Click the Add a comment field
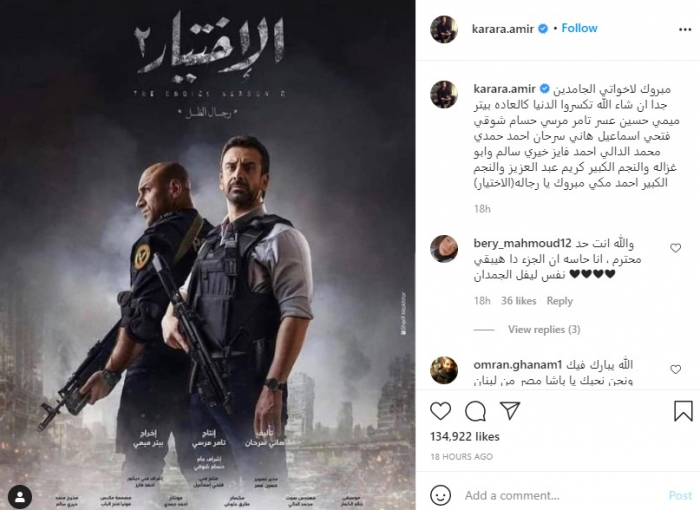 [x=562, y=495]
